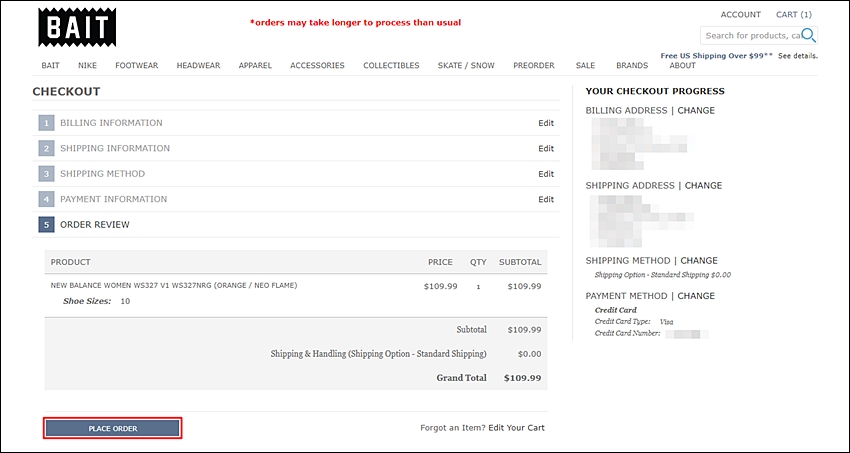Screen dimensions: 850x453
Task: Click the step 4 number badge
Action: (x=46, y=199)
